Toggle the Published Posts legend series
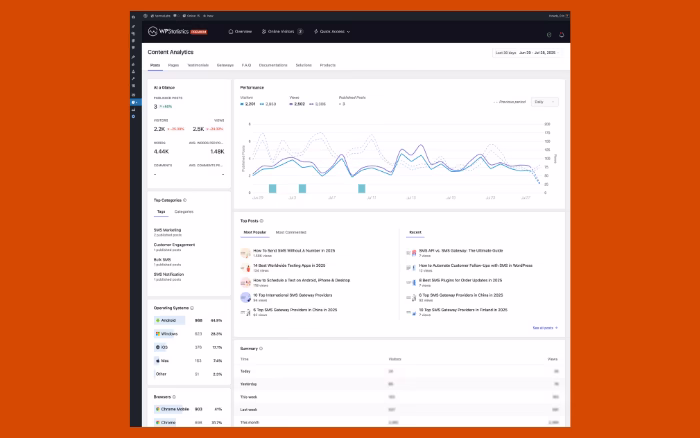This screenshot has width=700, height=438. click(342, 104)
